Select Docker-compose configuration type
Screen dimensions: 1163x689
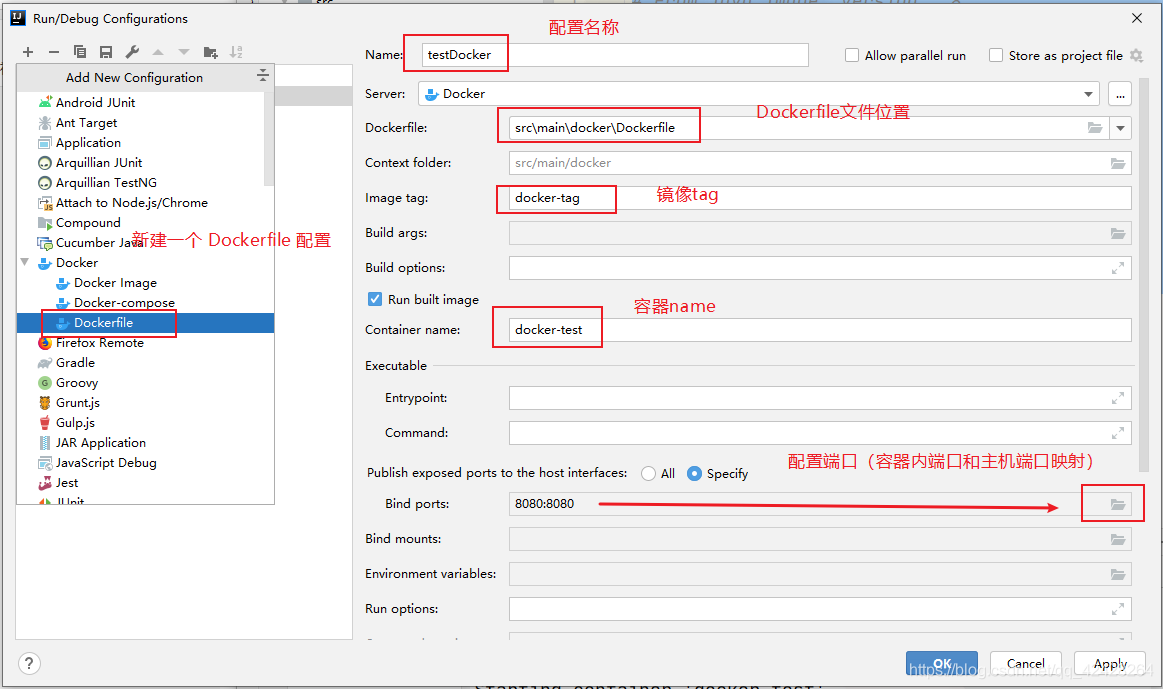[112, 303]
